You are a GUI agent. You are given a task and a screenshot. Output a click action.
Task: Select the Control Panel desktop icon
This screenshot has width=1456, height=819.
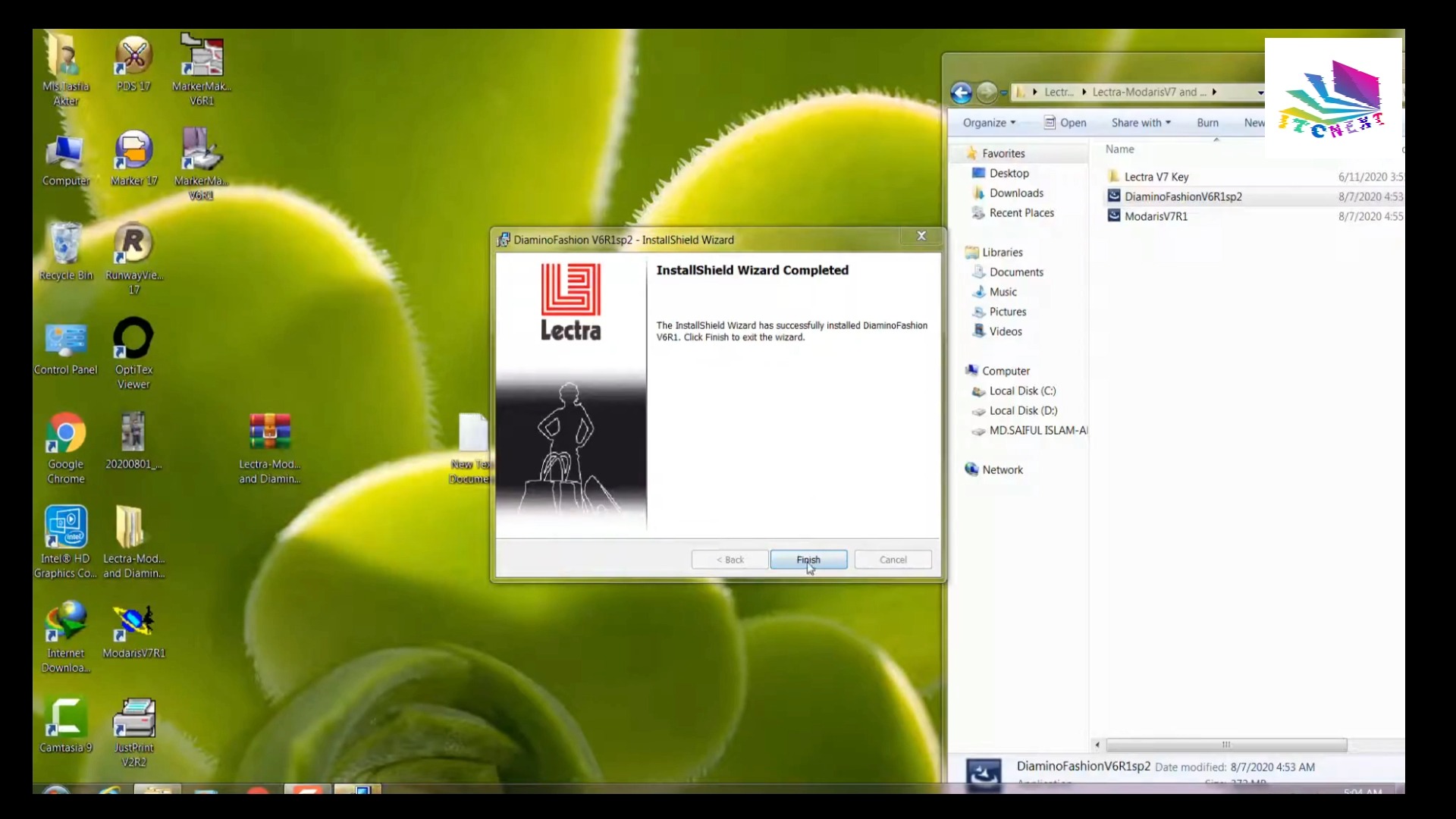[66, 349]
